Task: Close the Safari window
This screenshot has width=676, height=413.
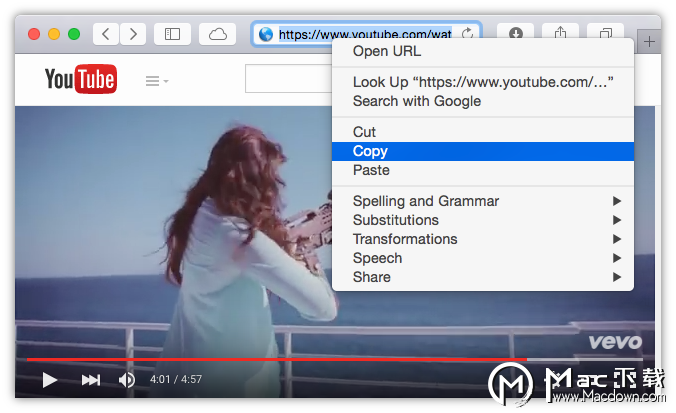Action: click(34, 34)
